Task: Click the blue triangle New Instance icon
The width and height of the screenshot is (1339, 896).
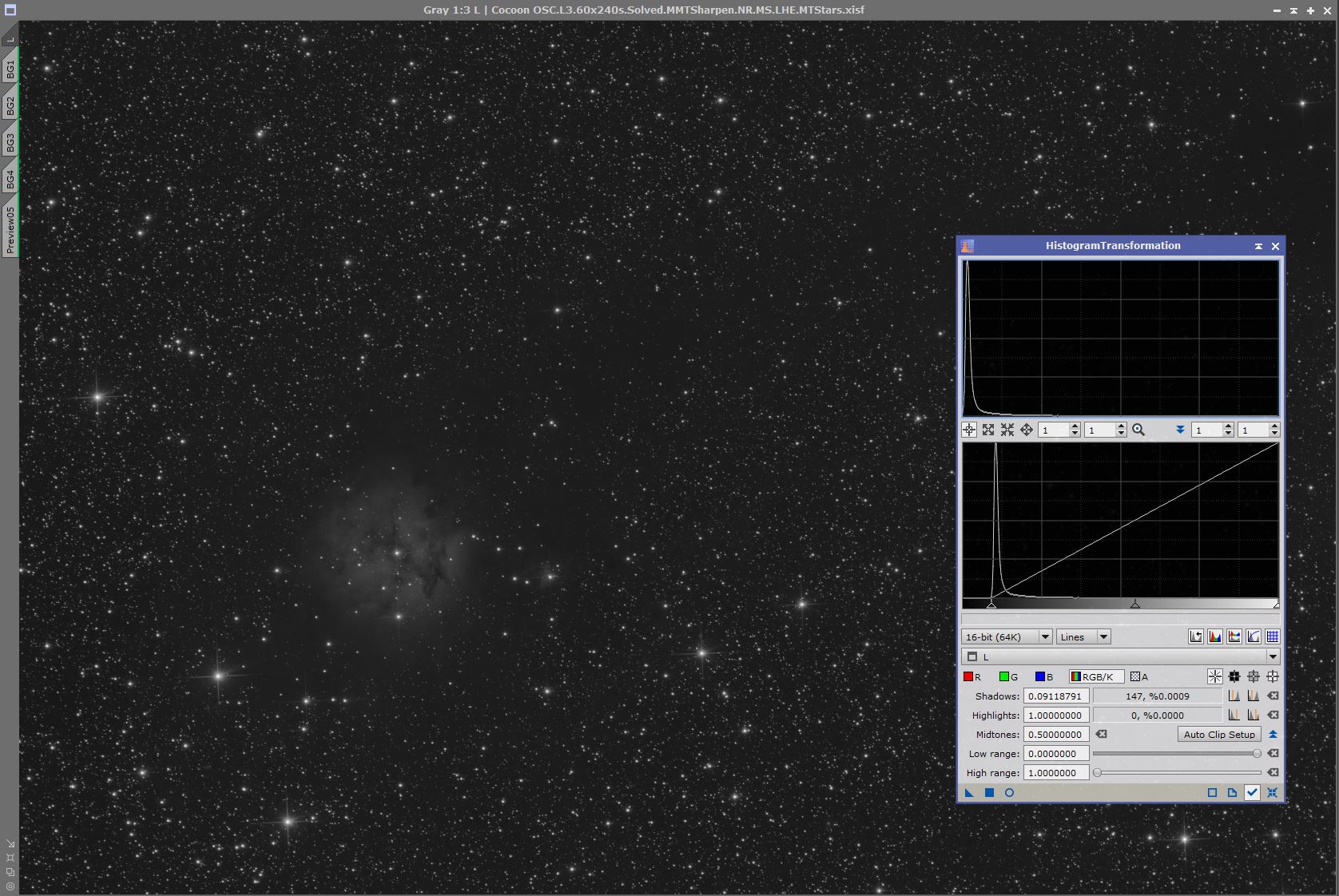Action: click(969, 793)
